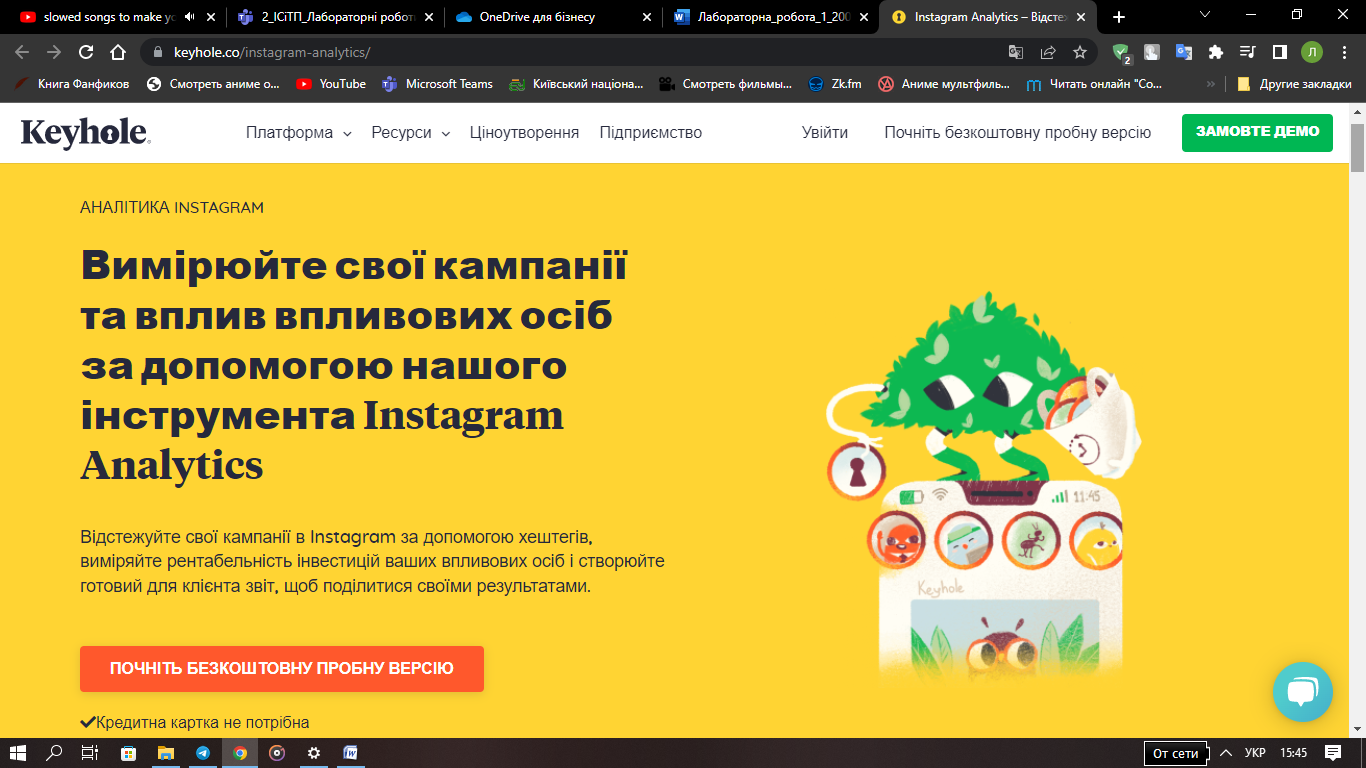Viewport: 1366px width, 768px height.
Task: Open Word from the taskbar
Action: coord(351,753)
